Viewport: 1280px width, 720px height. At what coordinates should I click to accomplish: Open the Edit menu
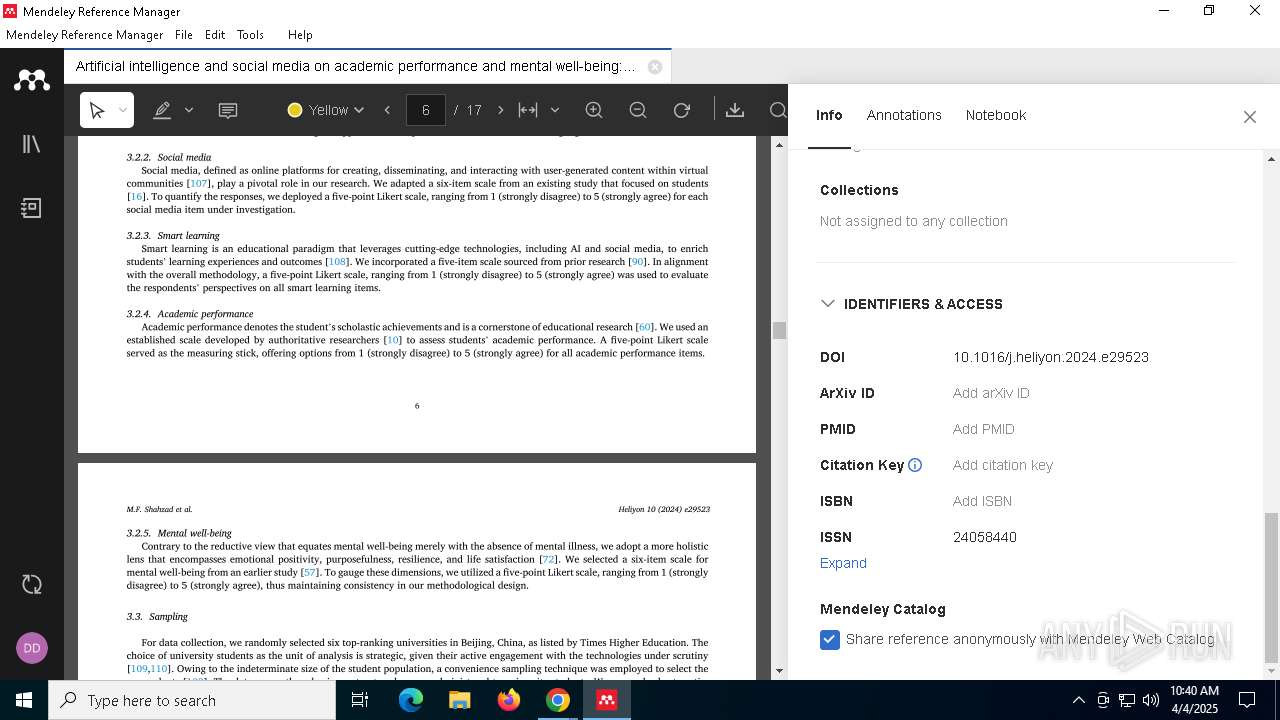[215, 34]
